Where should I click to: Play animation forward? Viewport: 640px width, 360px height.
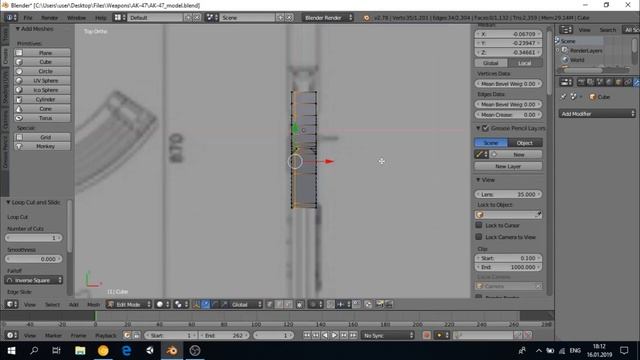pos(334,336)
